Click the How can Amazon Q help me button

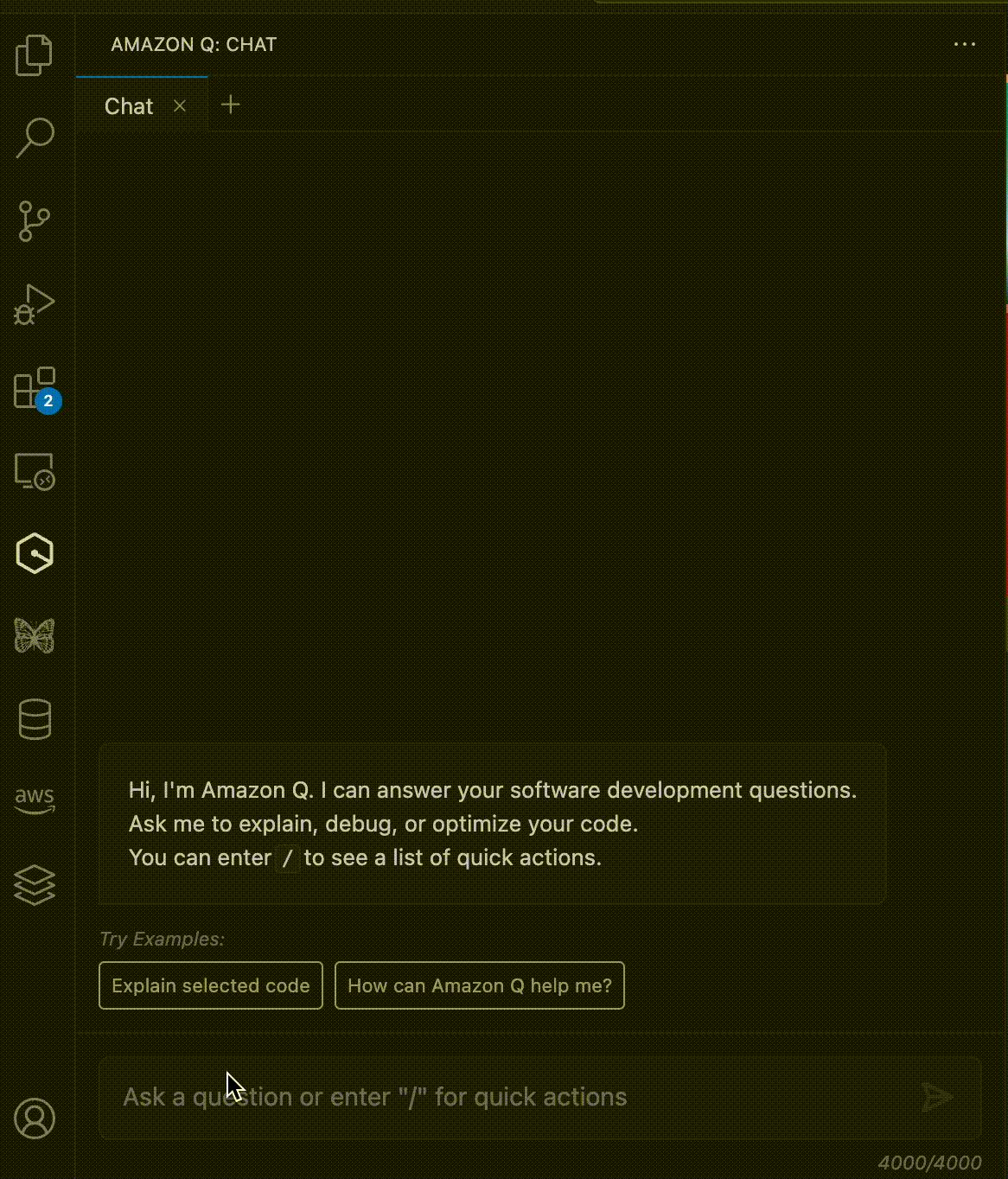(479, 985)
